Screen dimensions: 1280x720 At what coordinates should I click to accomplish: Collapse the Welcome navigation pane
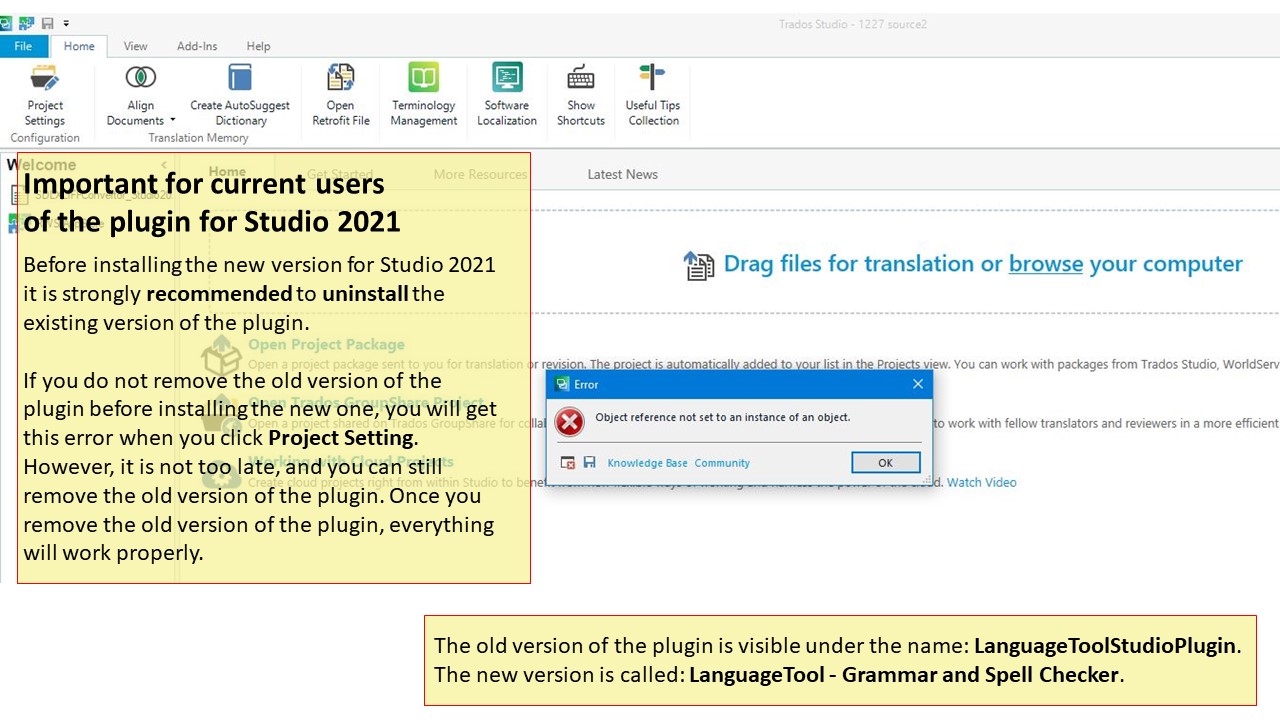coord(164,165)
